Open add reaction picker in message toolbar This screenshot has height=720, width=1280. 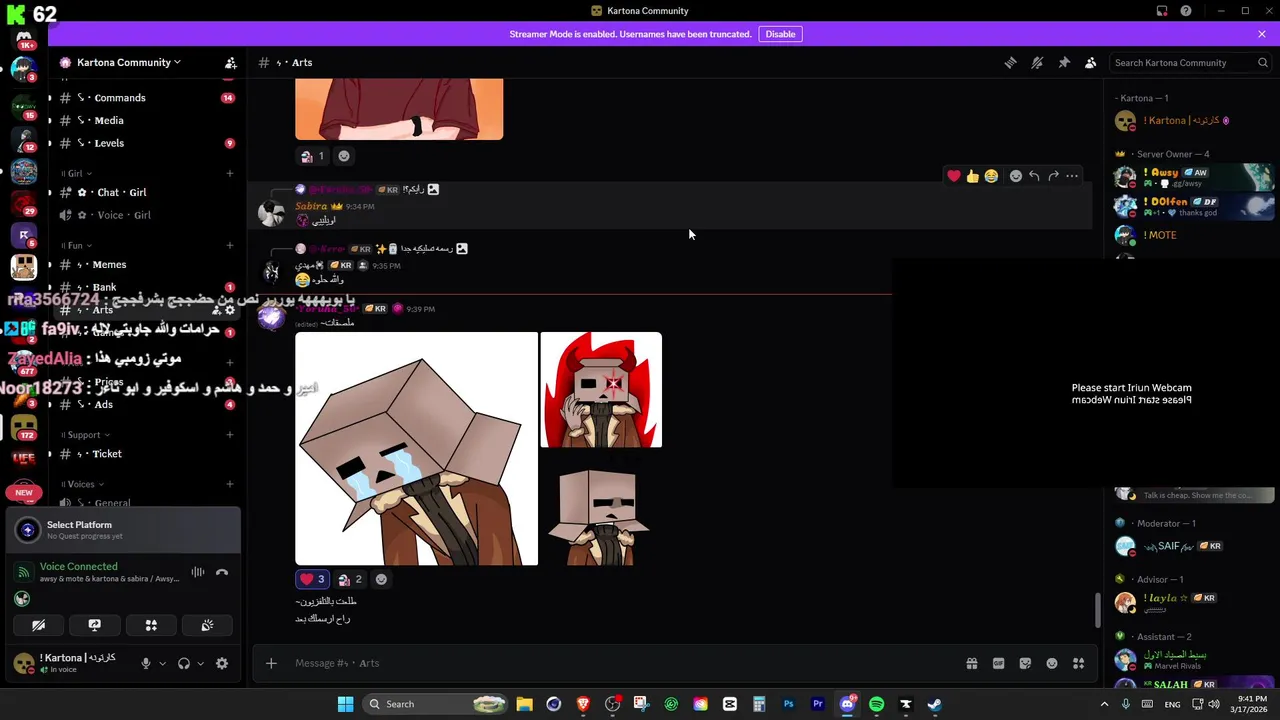(1016, 176)
